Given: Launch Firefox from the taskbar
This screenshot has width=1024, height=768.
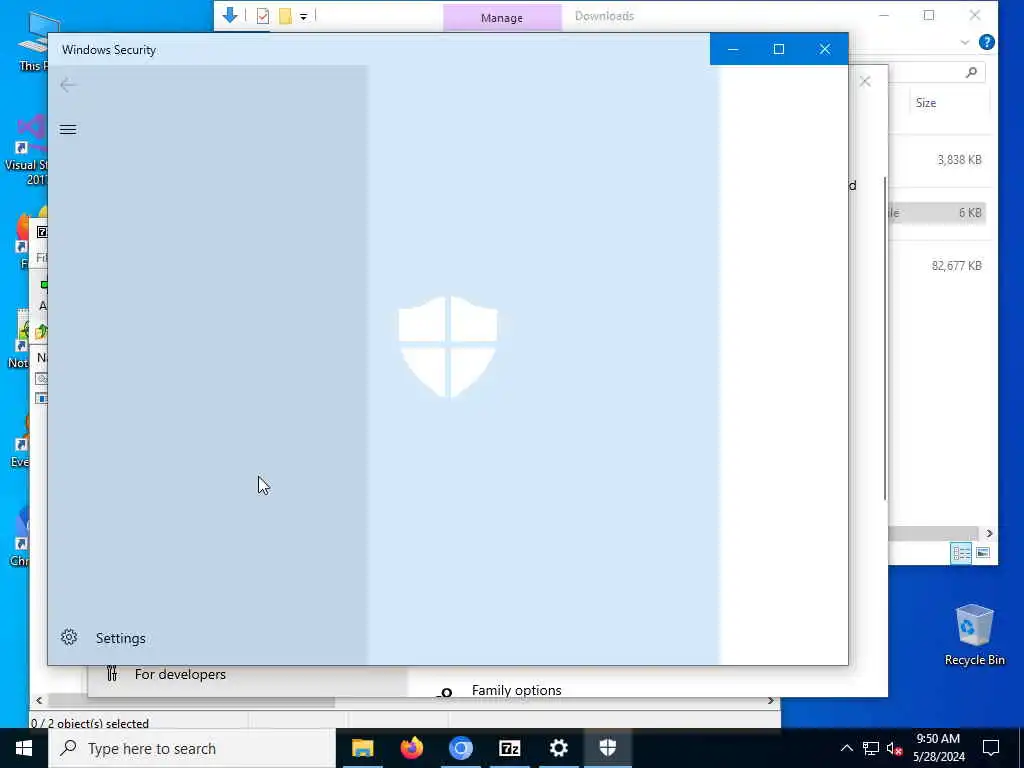Looking at the screenshot, I should coord(411,748).
